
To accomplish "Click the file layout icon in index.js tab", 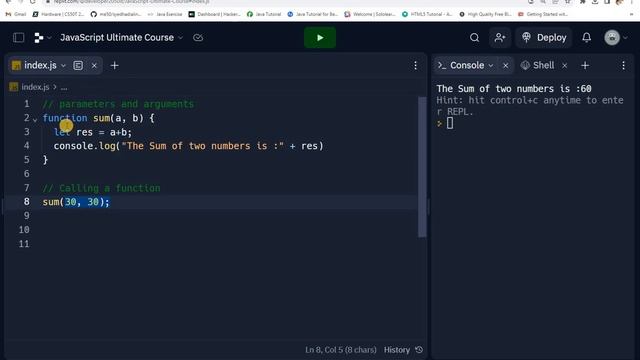I will click(x=78, y=65).
